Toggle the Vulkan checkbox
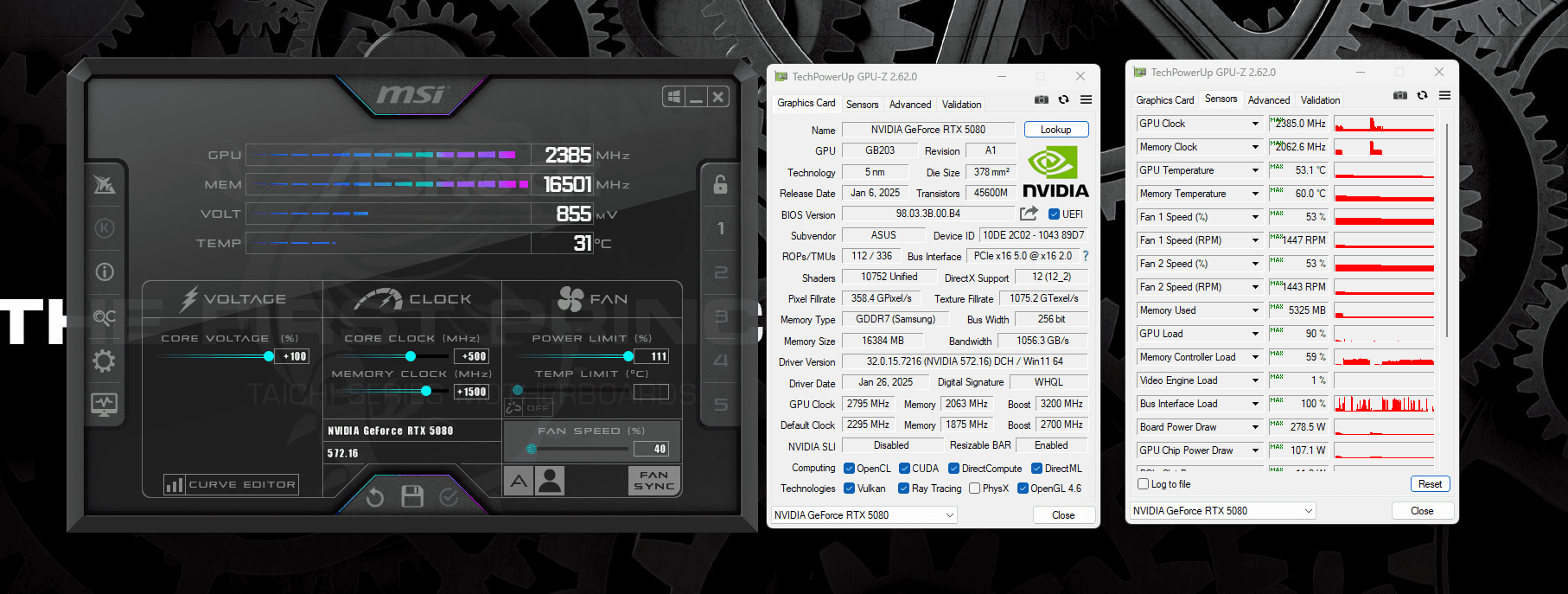Viewport: 1568px width, 594px height. pos(849,489)
